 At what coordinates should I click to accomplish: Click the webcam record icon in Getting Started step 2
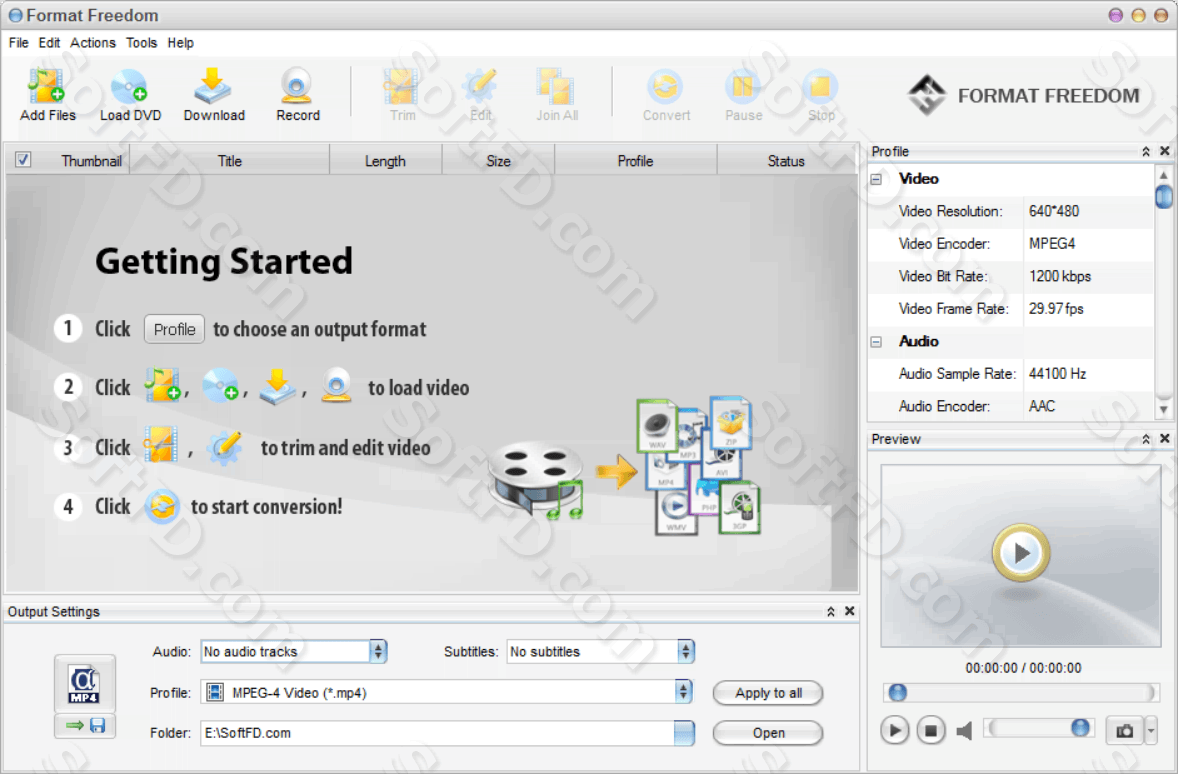(x=336, y=385)
